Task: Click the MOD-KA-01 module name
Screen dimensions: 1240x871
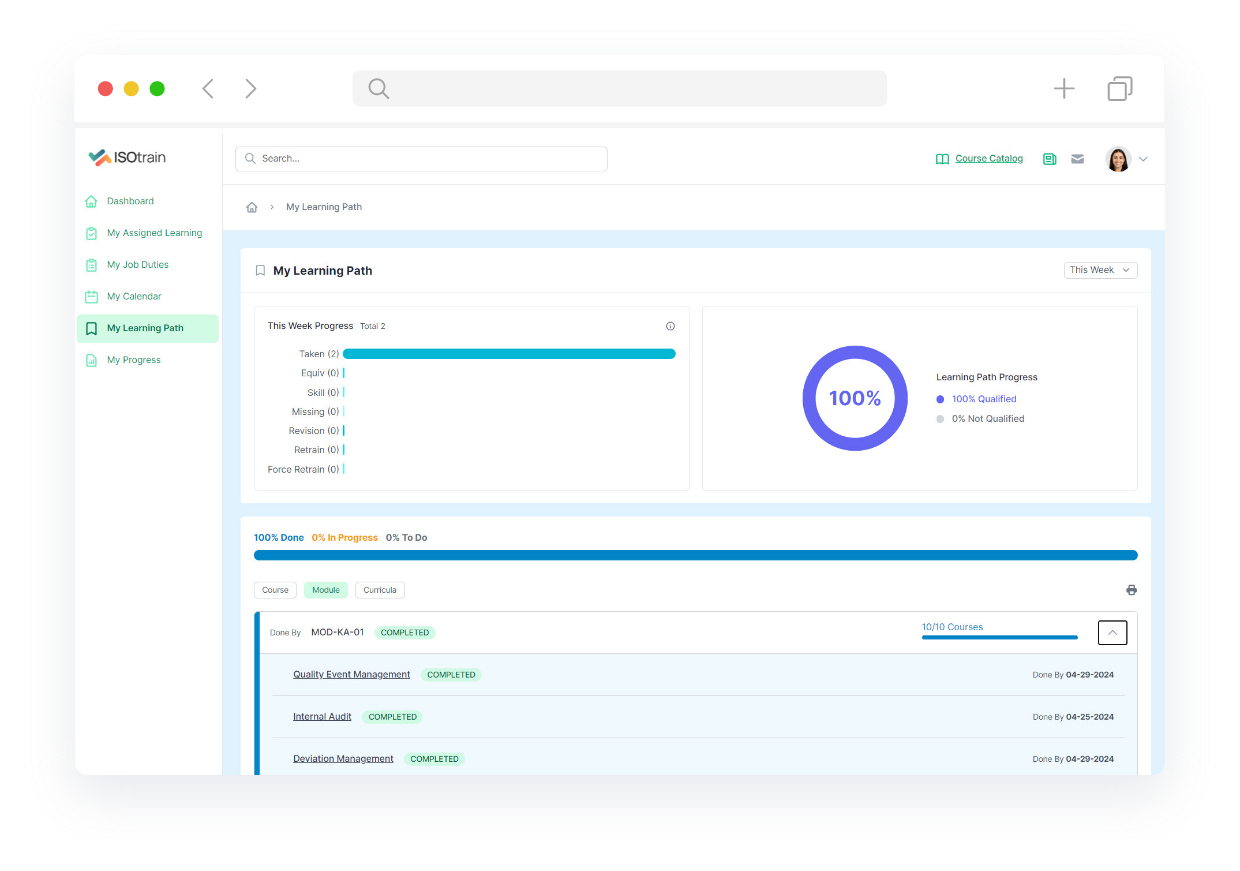Action: pyautogui.click(x=338, y=633)
